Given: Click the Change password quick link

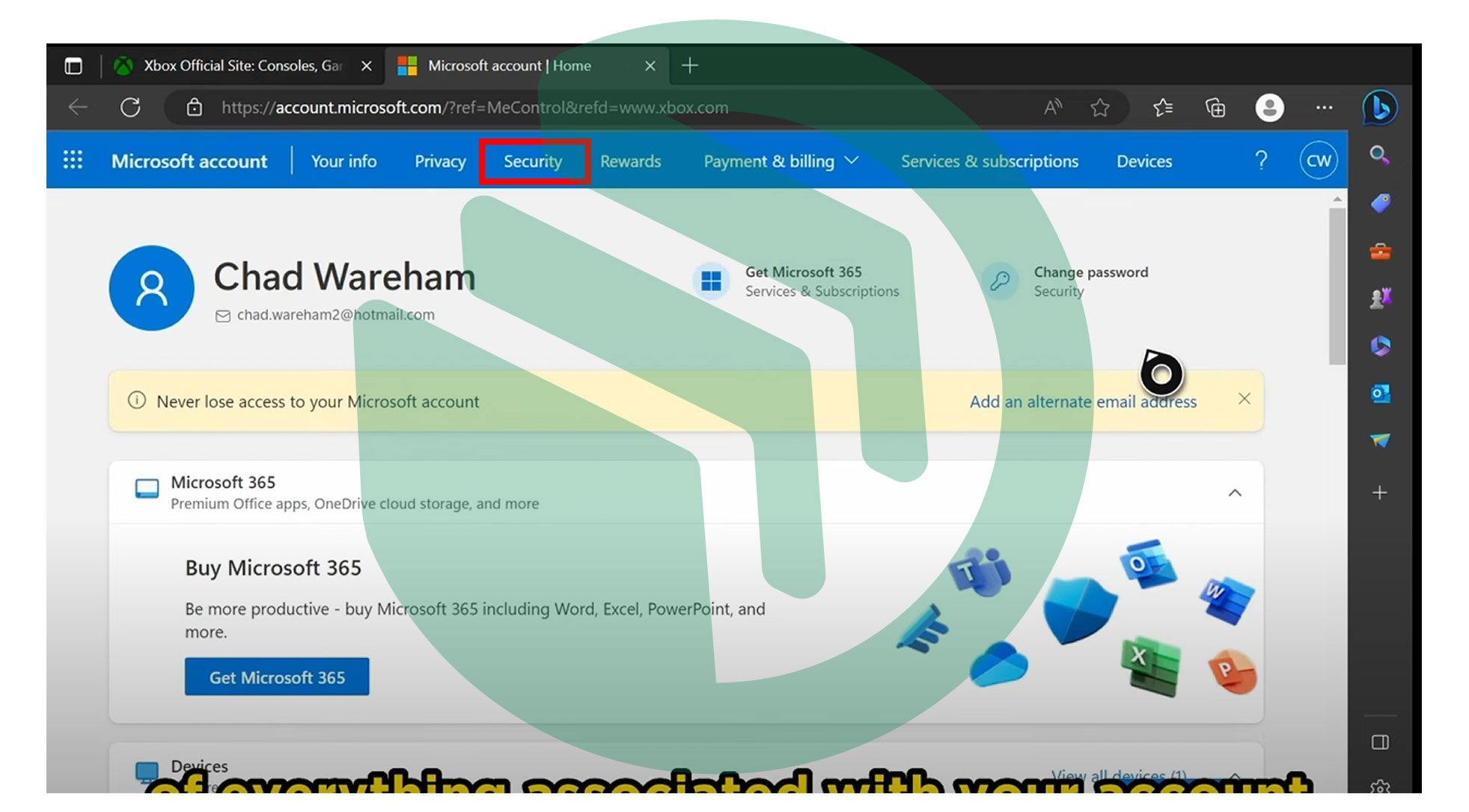Looking at the screenshot, I should pyautogui.click(x=1065, y=281).
